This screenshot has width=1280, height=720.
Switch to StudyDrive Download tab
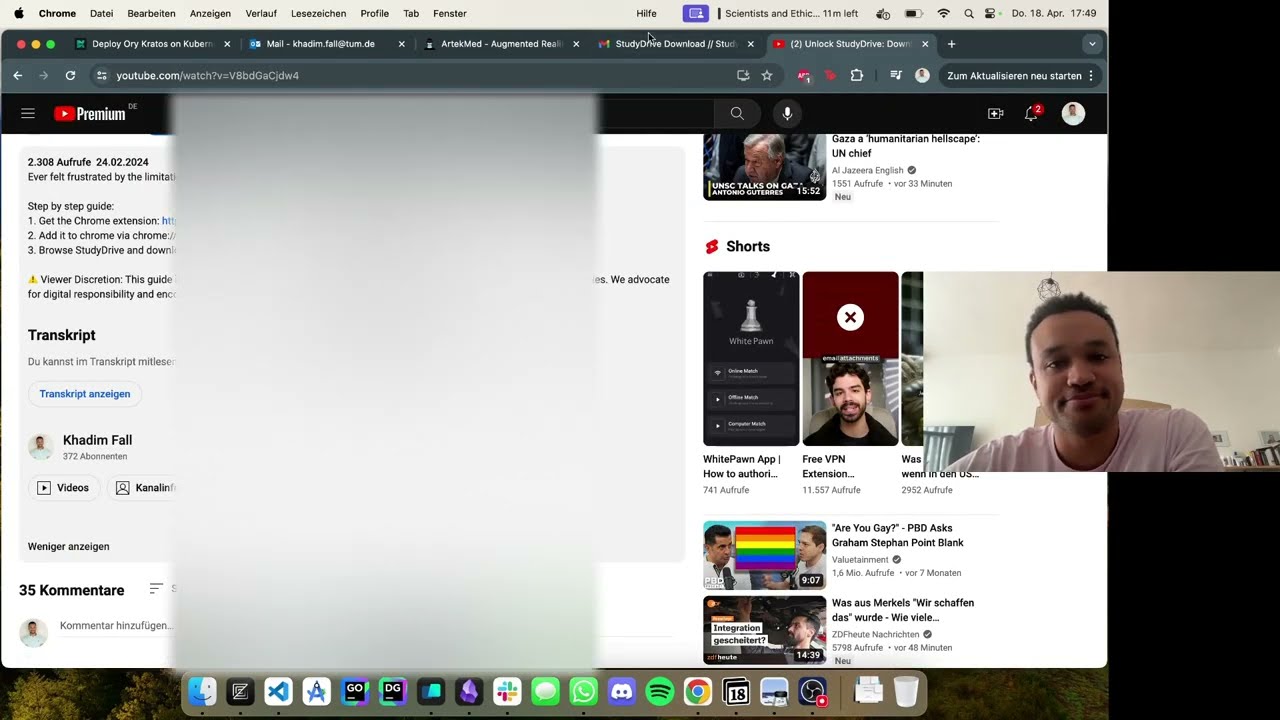(675, 44)
